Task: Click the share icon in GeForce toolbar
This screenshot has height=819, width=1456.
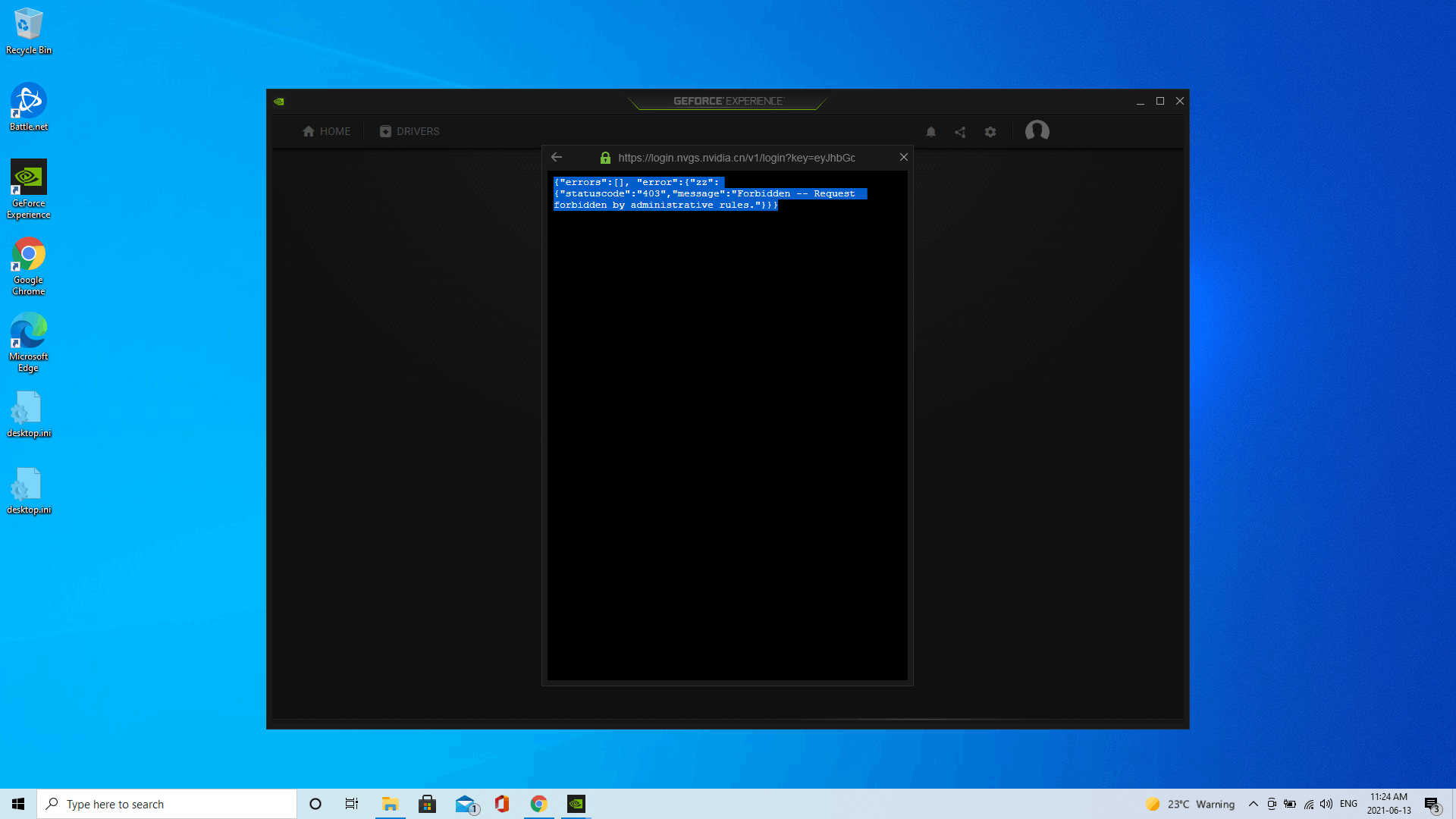Action: coord(960,132)
